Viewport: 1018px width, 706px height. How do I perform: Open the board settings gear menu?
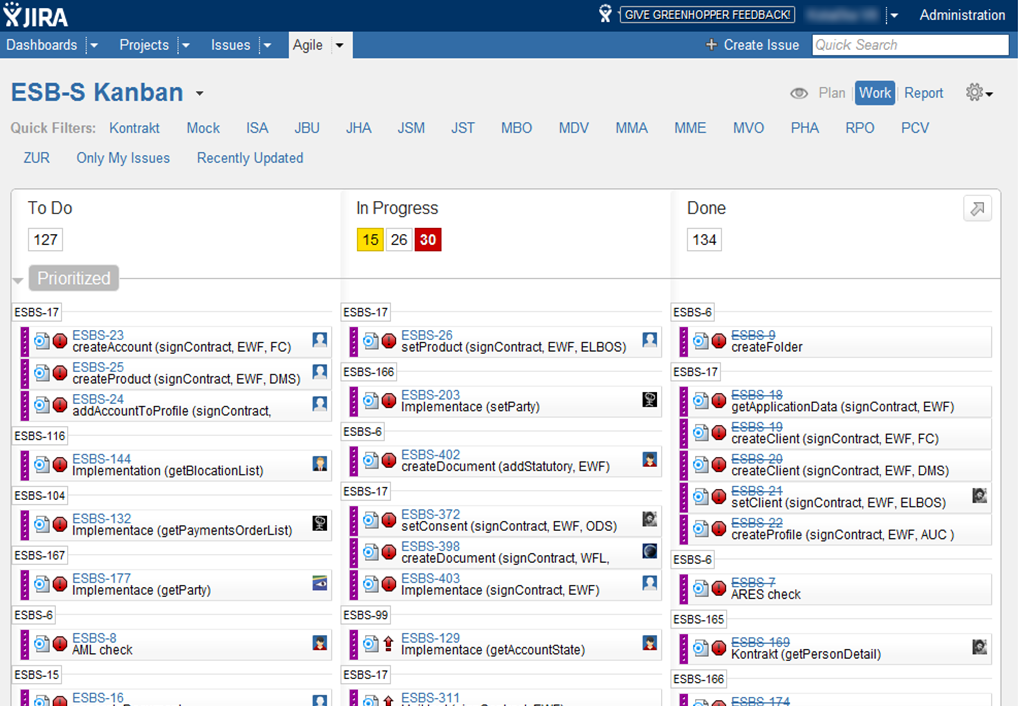(x=978, y=93)
